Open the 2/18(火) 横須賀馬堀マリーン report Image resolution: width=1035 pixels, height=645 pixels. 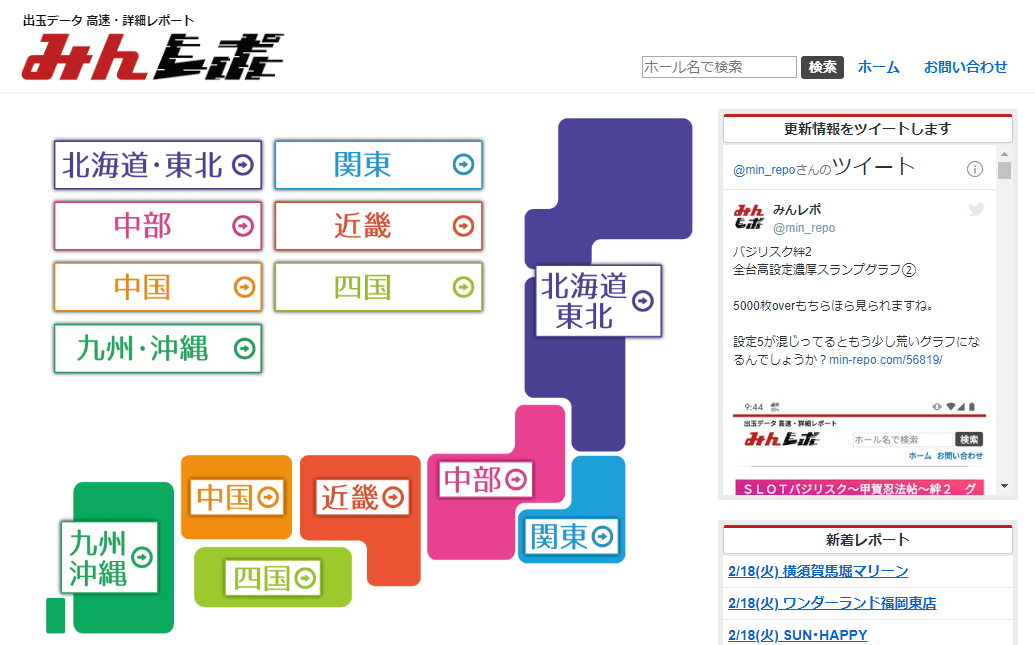click(818, 571)
